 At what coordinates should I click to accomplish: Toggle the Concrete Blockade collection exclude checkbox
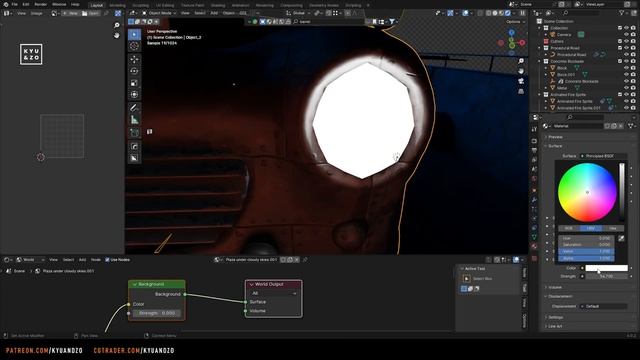click(x=620, y=61)
